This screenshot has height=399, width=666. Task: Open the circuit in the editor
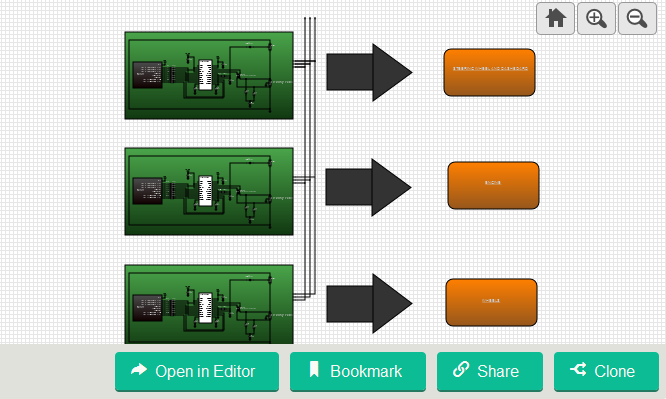(197, 371)
